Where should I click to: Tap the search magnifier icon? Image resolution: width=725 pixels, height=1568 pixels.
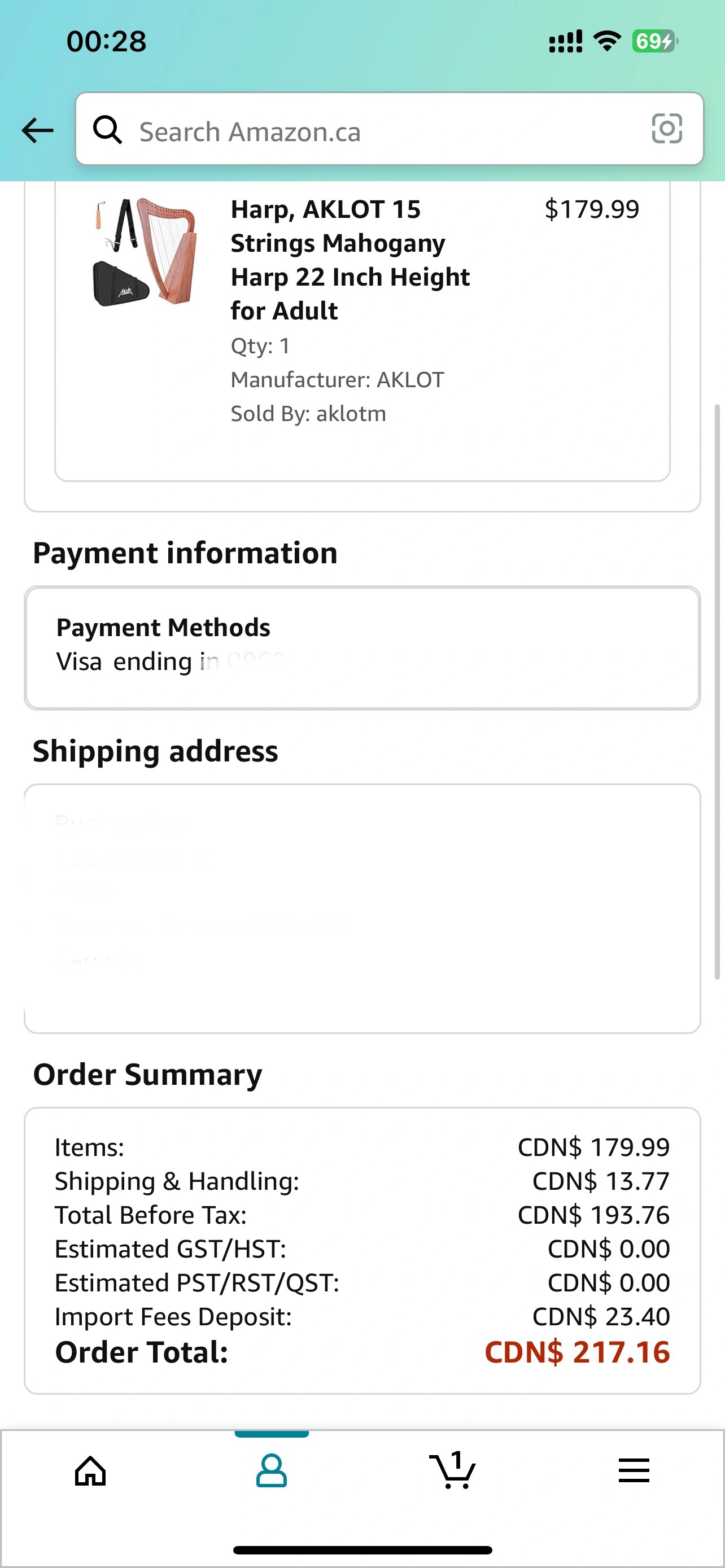[x=107, y=130]
